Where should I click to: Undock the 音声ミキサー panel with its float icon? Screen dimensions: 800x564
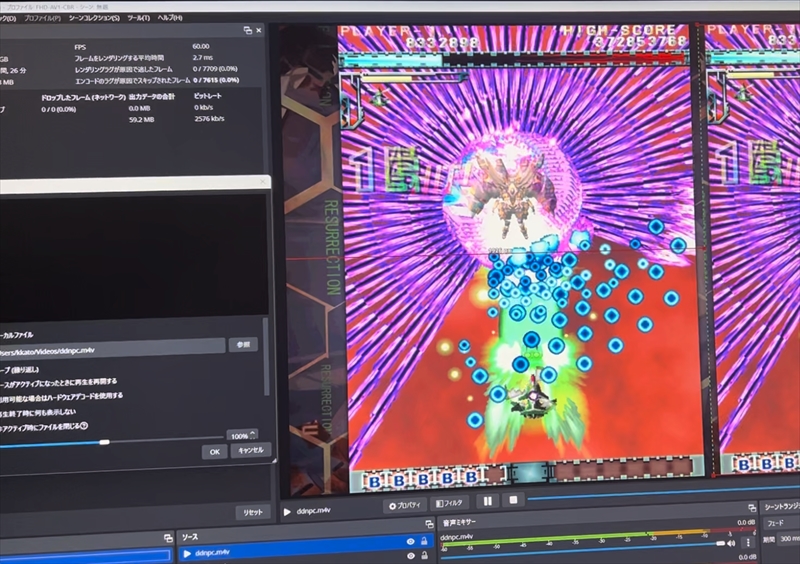(752, 507)
